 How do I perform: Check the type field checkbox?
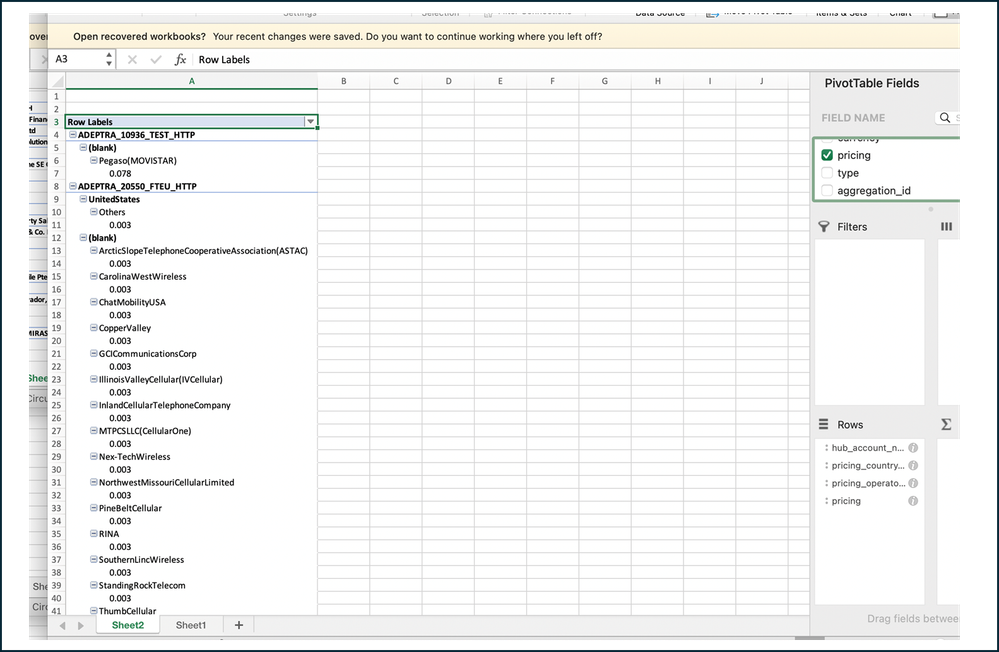tap(827, 173)
